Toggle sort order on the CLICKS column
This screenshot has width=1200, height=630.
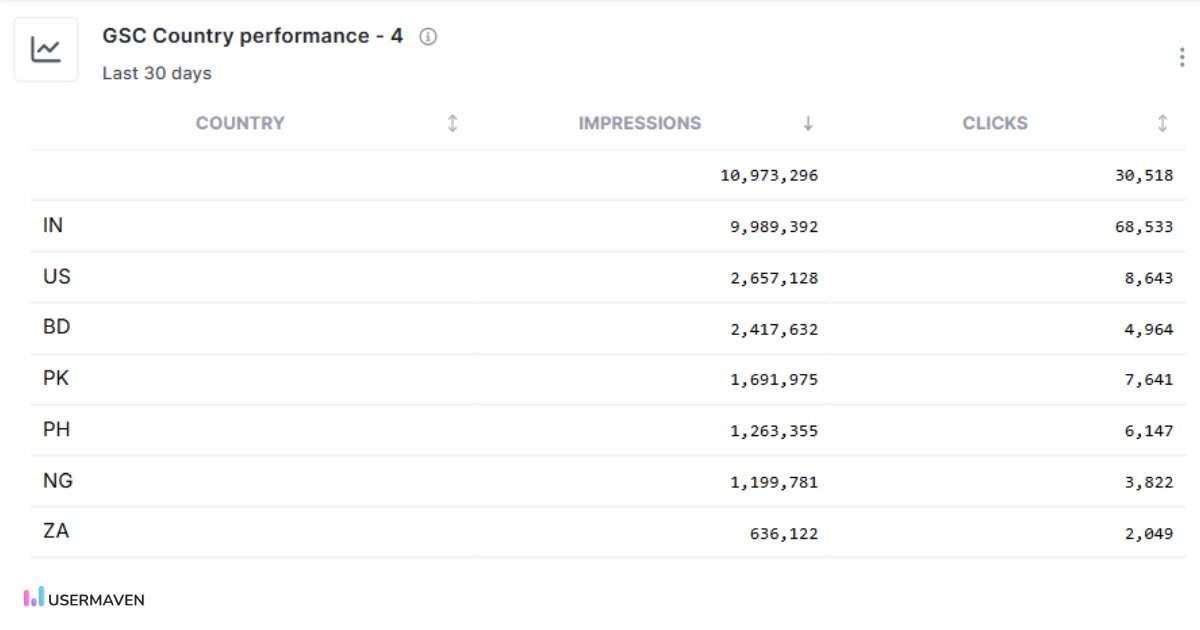click(1162, 122)
